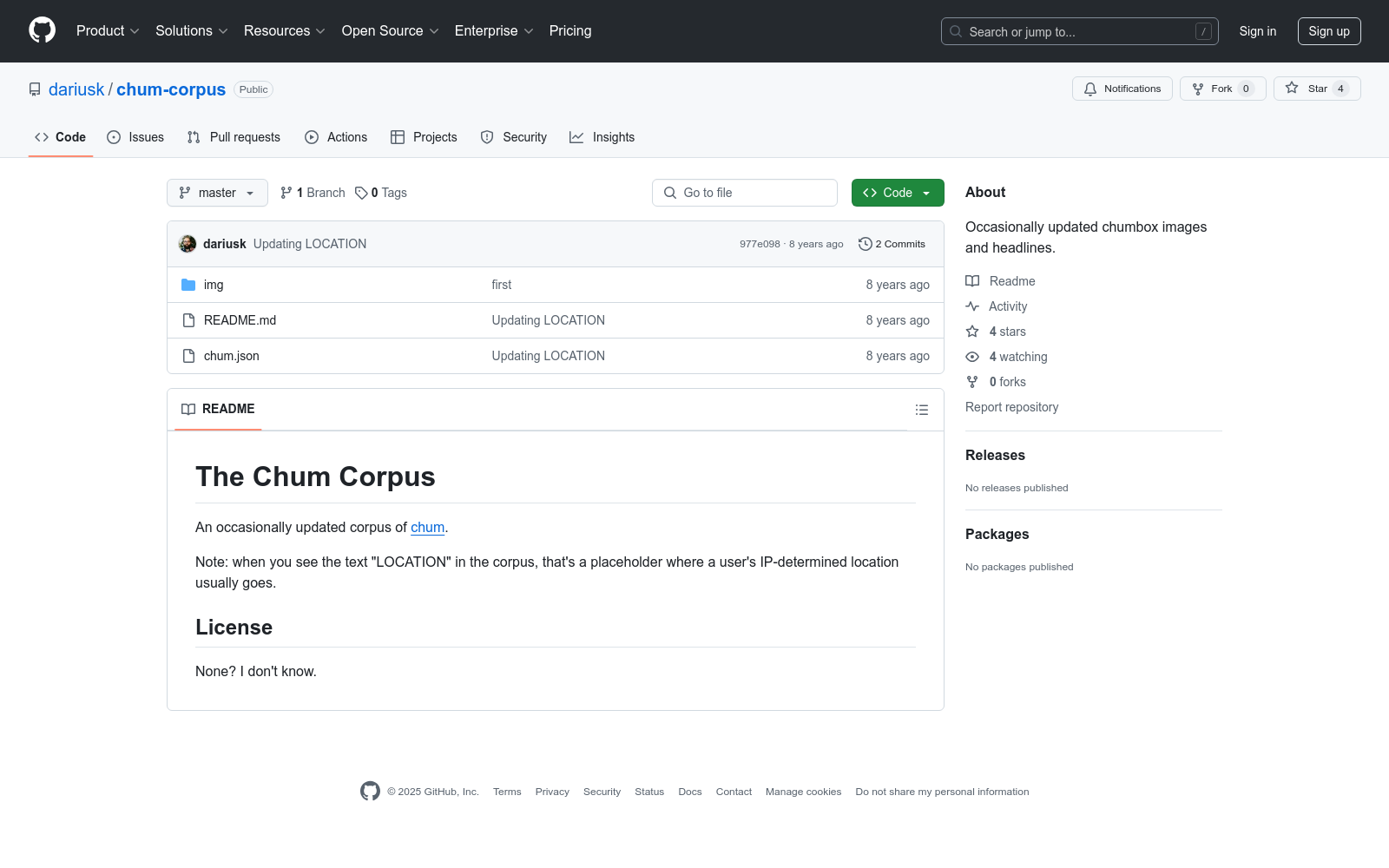Viewport: 1389px width, 868px height.
Task: Open commit hash 977e098
Action: click(760, 245)
